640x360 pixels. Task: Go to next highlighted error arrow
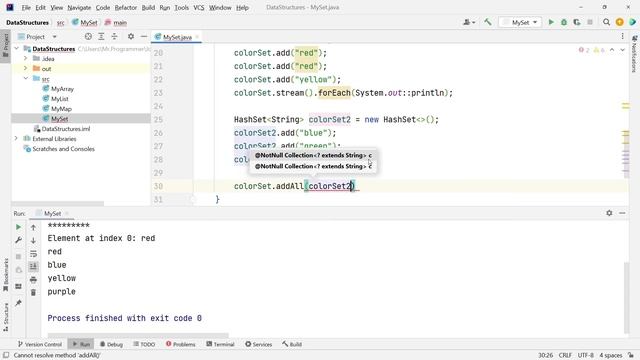(x=622, y=50)
